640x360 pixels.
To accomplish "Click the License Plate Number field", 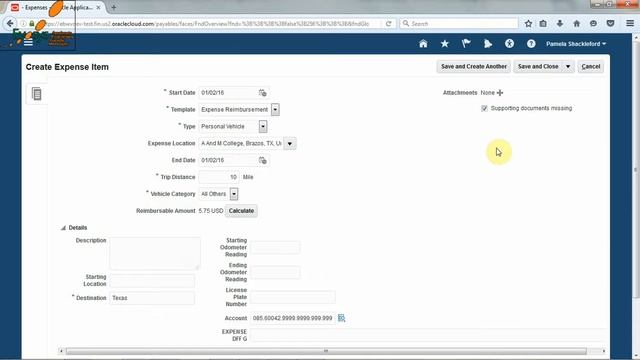I will pyautogui.click(x=293, y=297).
